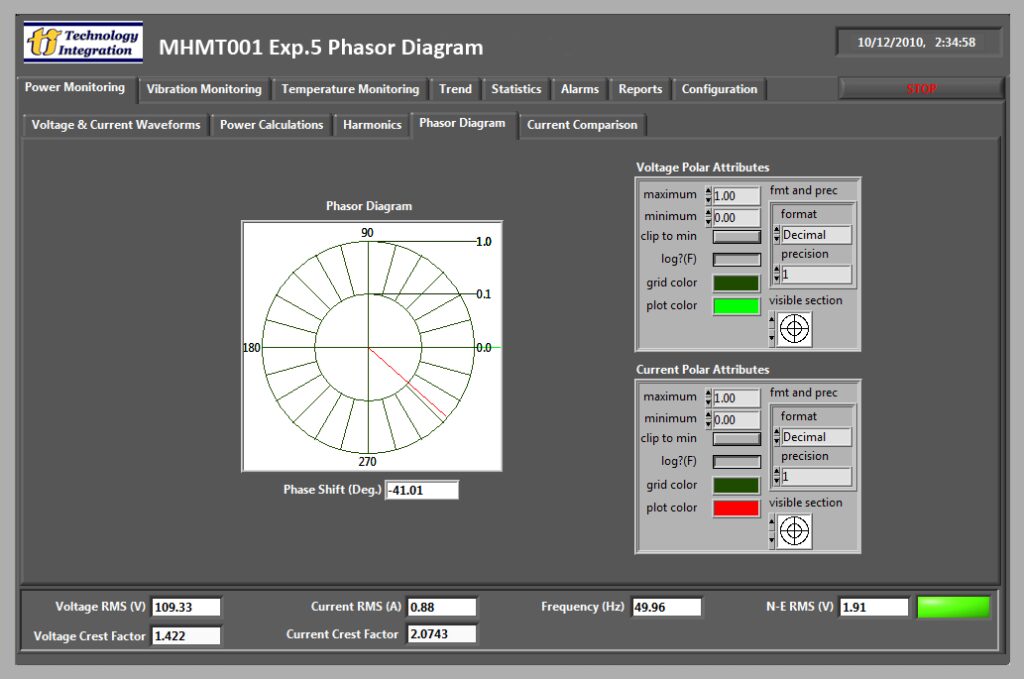Select Current Comparison subtab
The image size is (1024, 679).
(582, 125)
